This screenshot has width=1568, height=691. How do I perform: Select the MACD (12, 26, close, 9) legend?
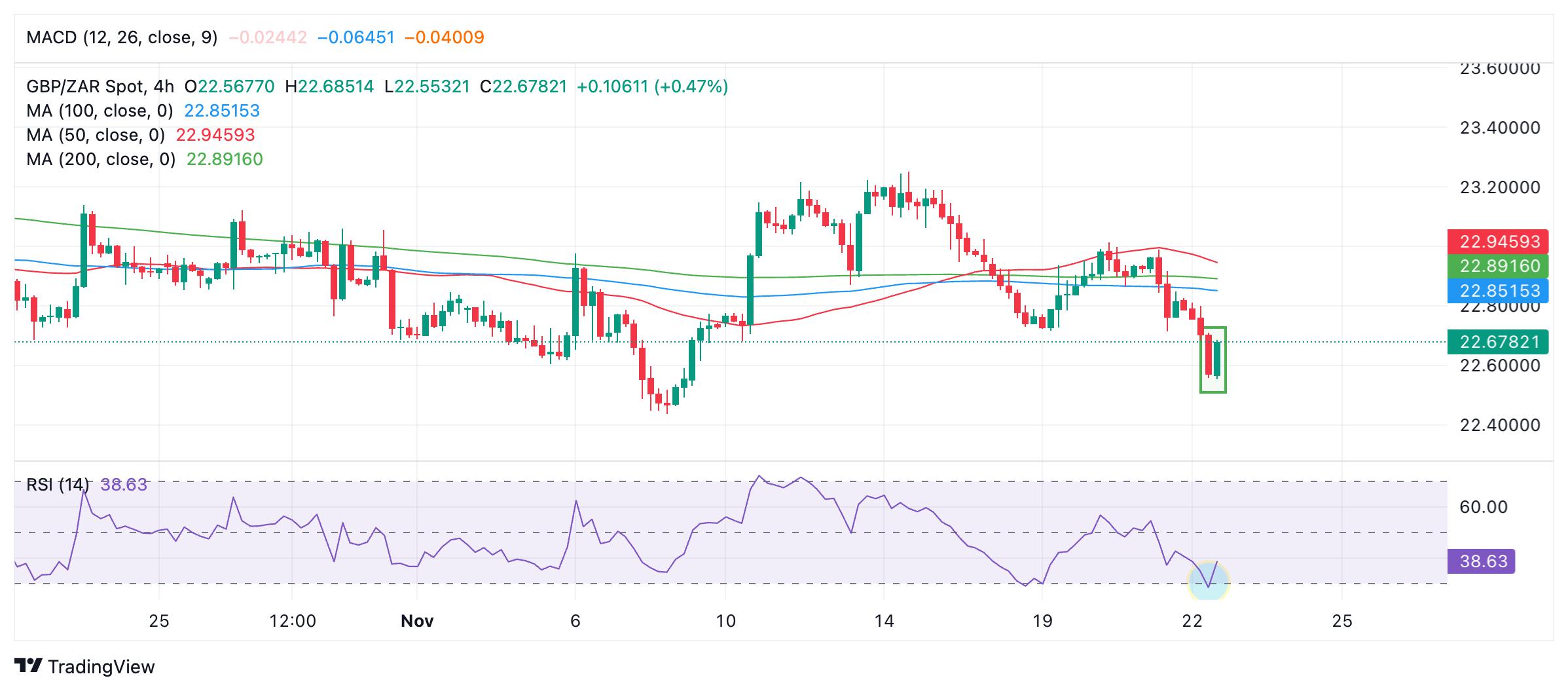(122, 37)
